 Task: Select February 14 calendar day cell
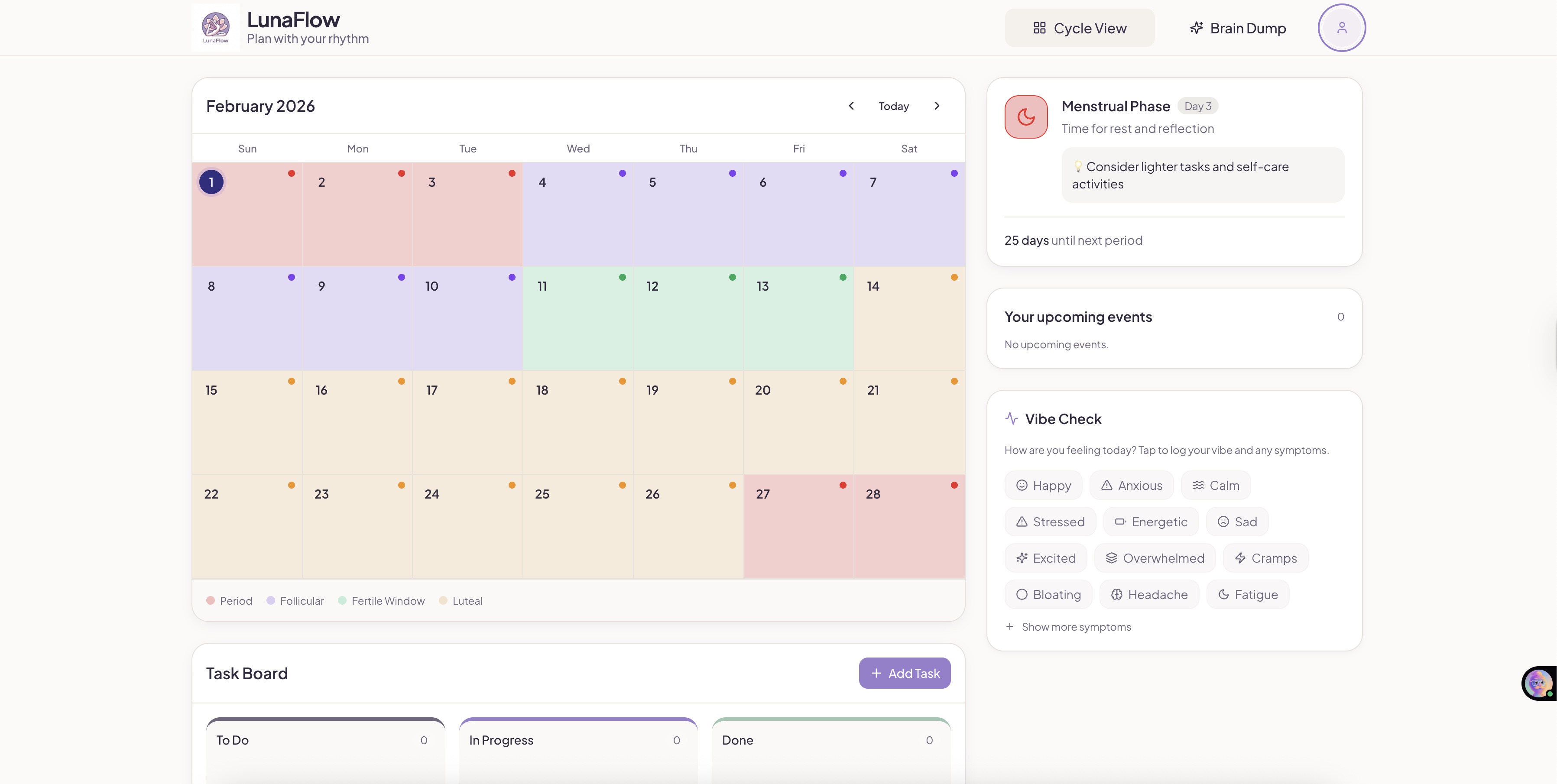908,318
